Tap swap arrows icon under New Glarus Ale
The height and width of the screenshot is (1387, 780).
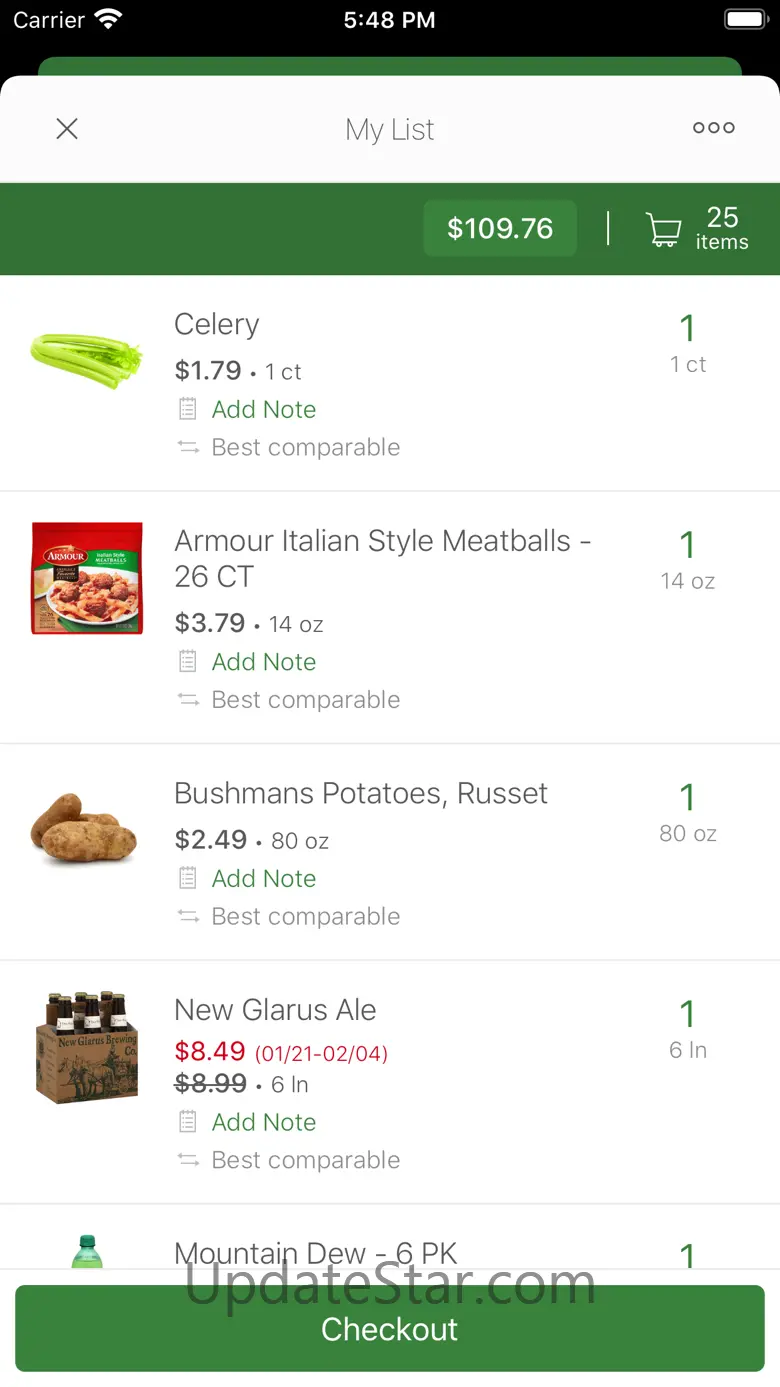(188, 1160)
